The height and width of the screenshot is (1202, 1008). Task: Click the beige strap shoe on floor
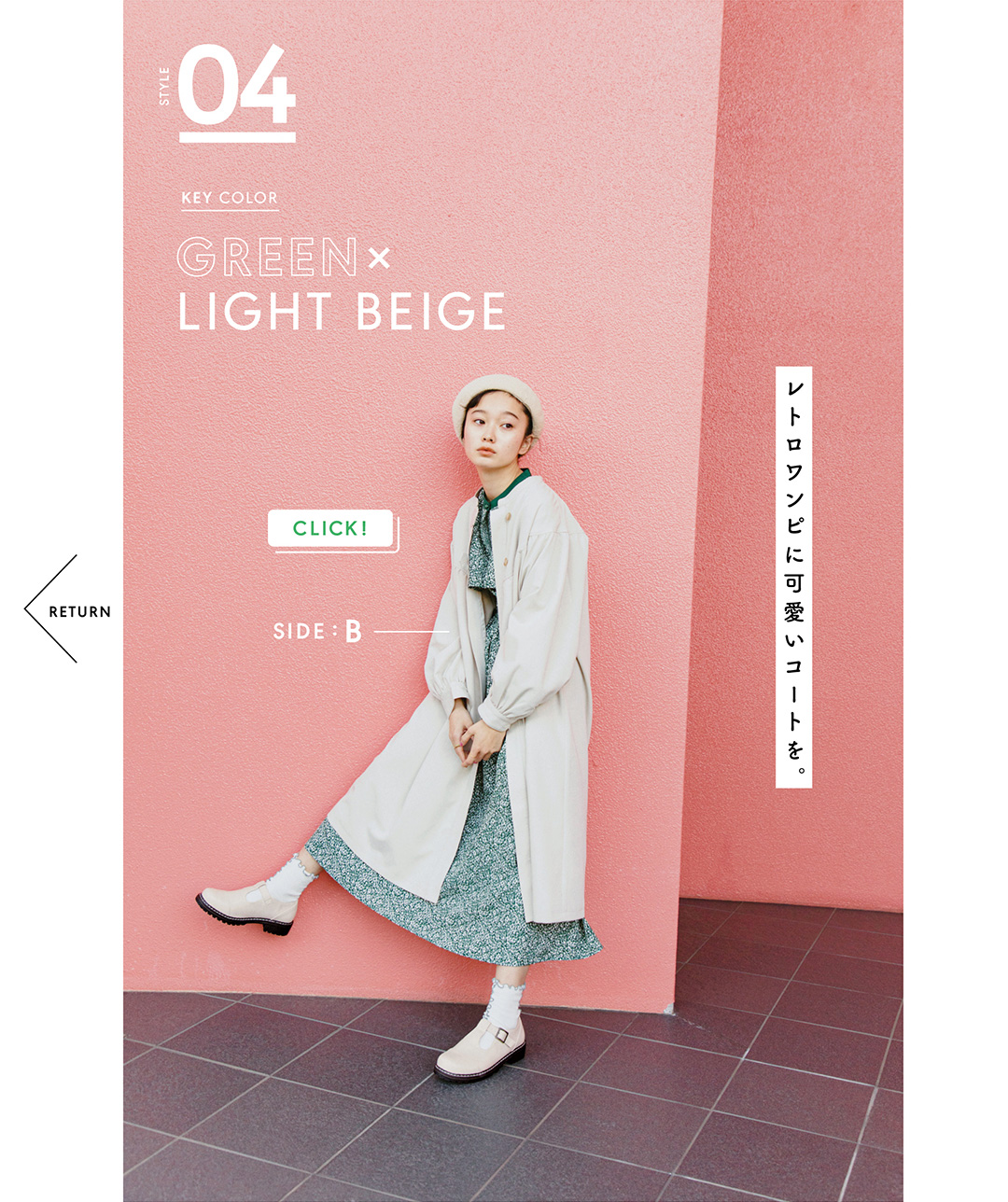(480, 1051)
